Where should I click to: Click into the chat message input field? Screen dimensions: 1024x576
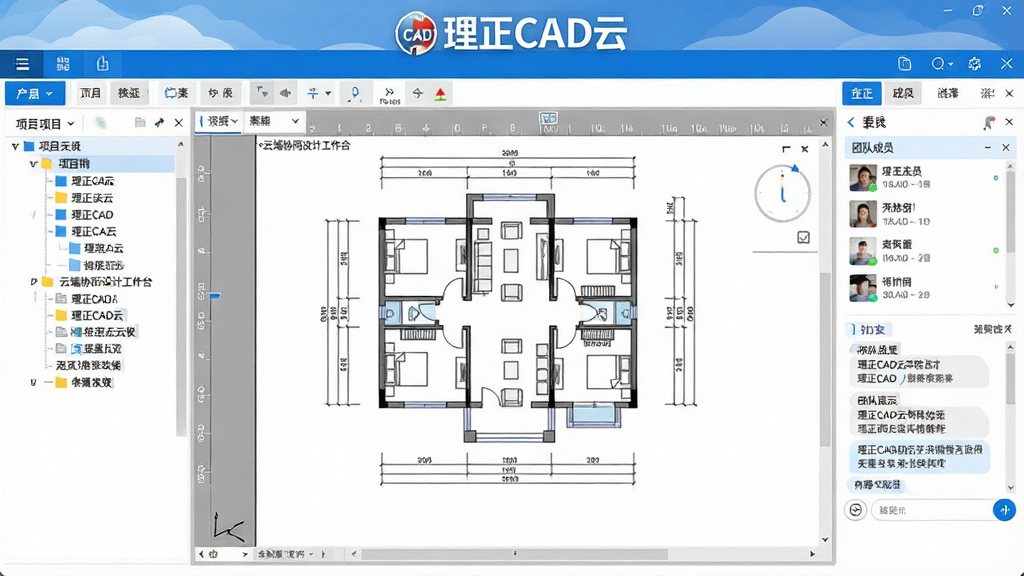(932, 510)
